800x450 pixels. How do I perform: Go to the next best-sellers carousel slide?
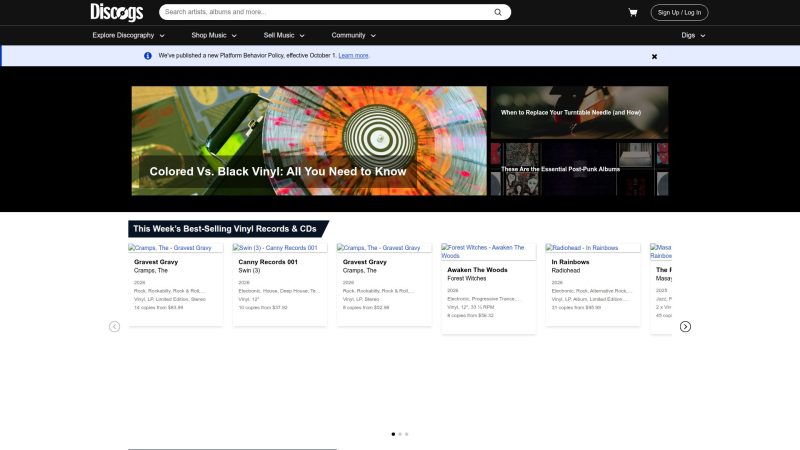pyautogui.click(x=685, y=327)
